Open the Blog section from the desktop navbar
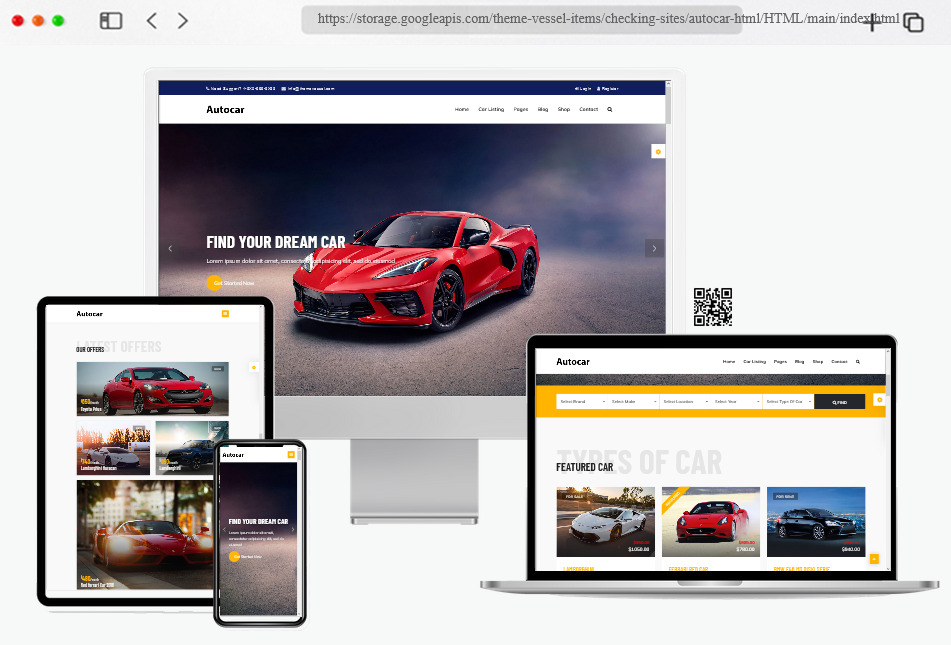951x645 pixels. pos(542,109)
